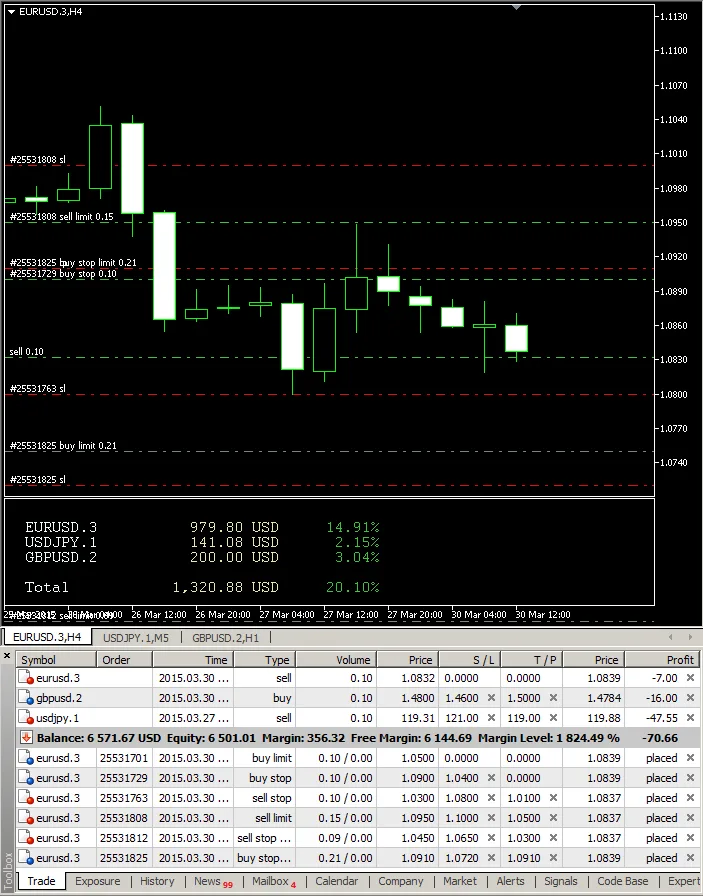703x896 pixels.
Task: Click the chart shift marker triangle
Action: point(516,7)
